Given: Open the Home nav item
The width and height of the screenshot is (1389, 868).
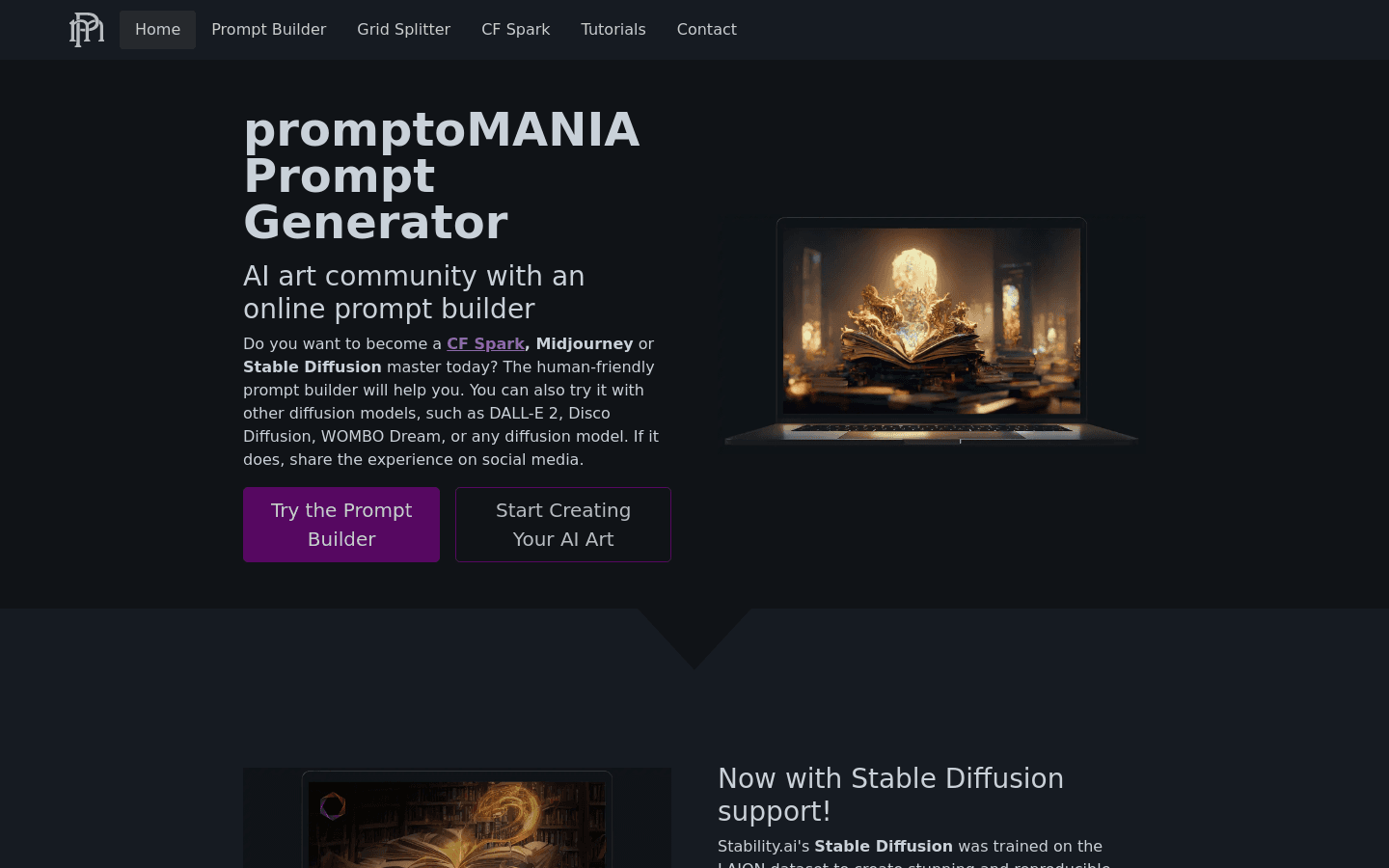Looking at the screenshot, I should click(157, 30).
